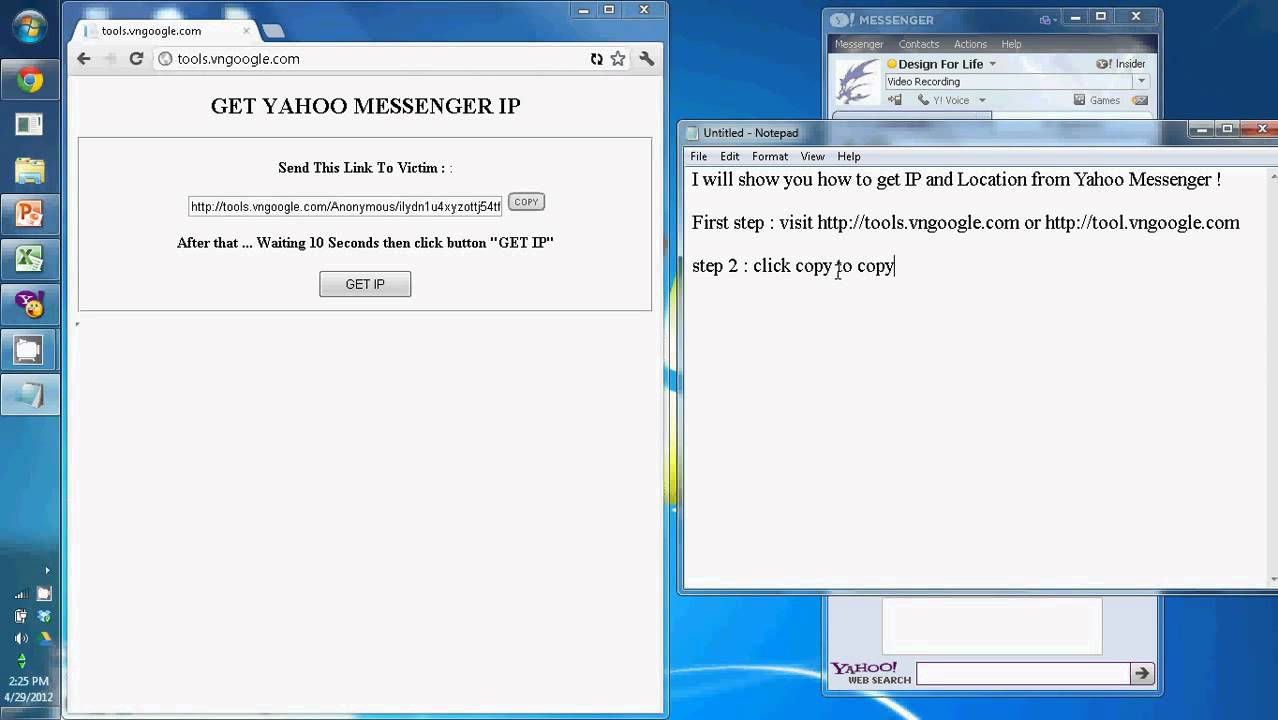1278x720 pixels.
Task: Click the taskbar icon below Chrome
Action: pos(29,125)
